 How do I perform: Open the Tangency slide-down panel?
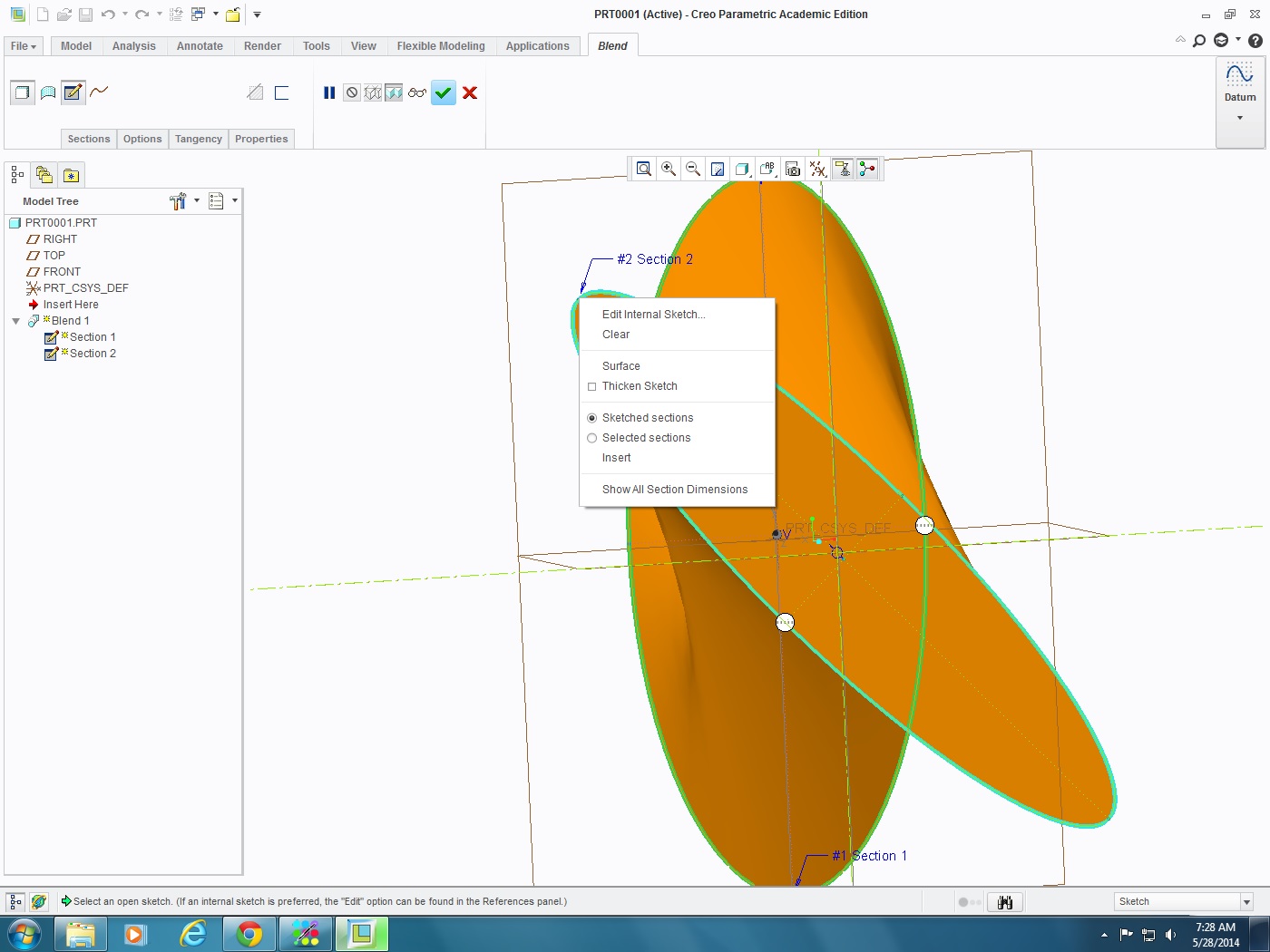(199, 139)
